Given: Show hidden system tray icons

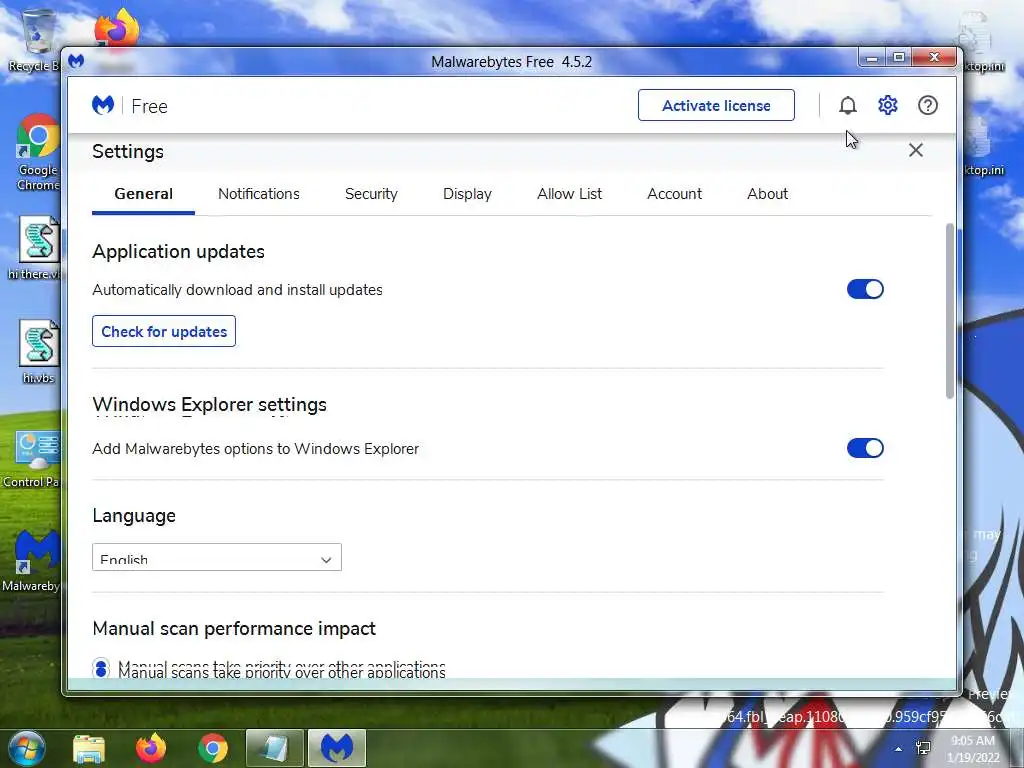Looking at the screenshot, I should click(899, 749).
